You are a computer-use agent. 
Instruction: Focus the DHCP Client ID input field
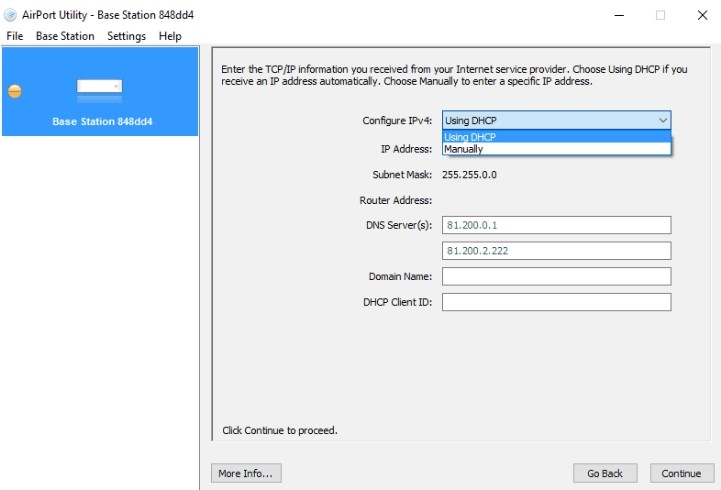(x=556, y=302)
